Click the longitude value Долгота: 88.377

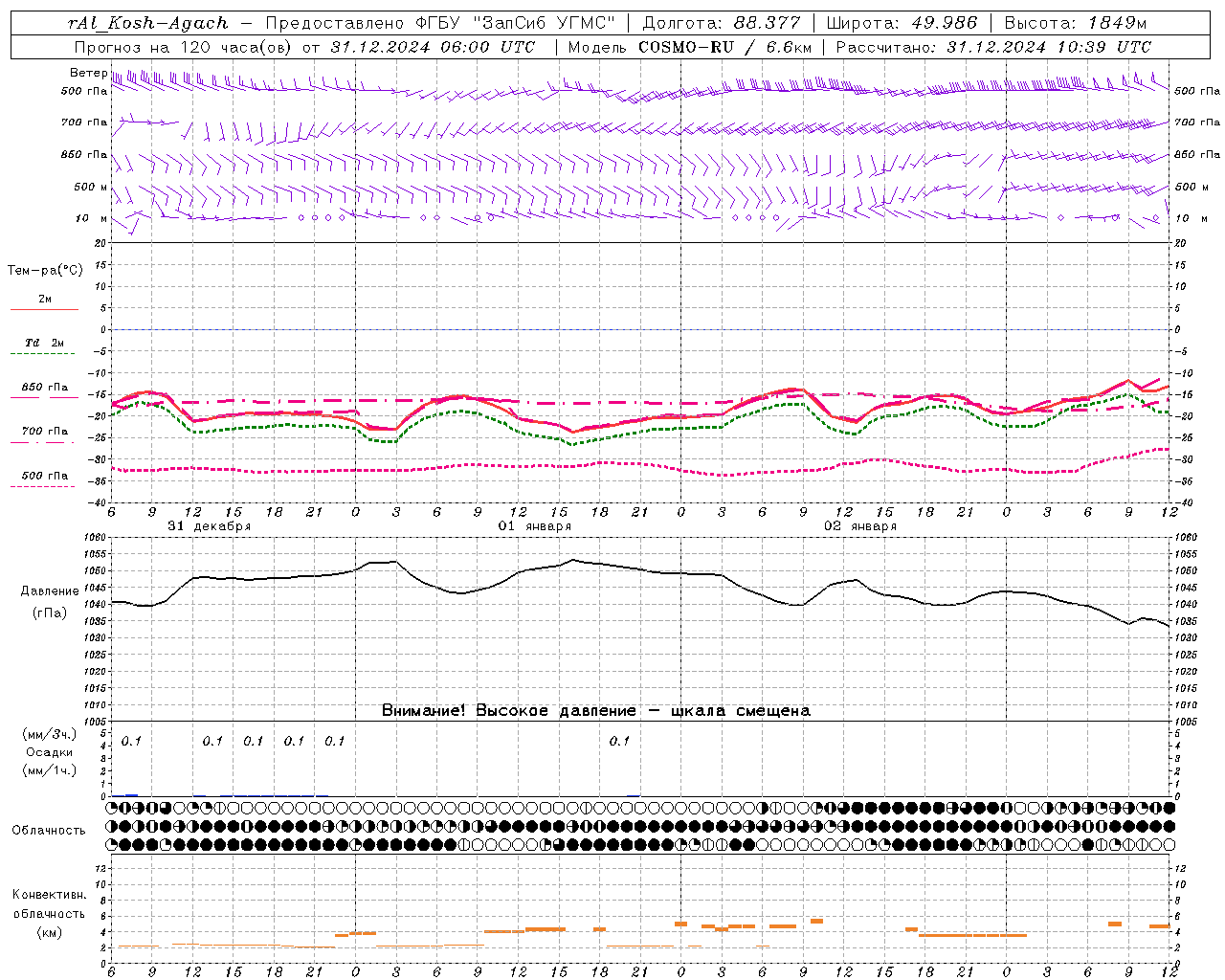[722, 23]
